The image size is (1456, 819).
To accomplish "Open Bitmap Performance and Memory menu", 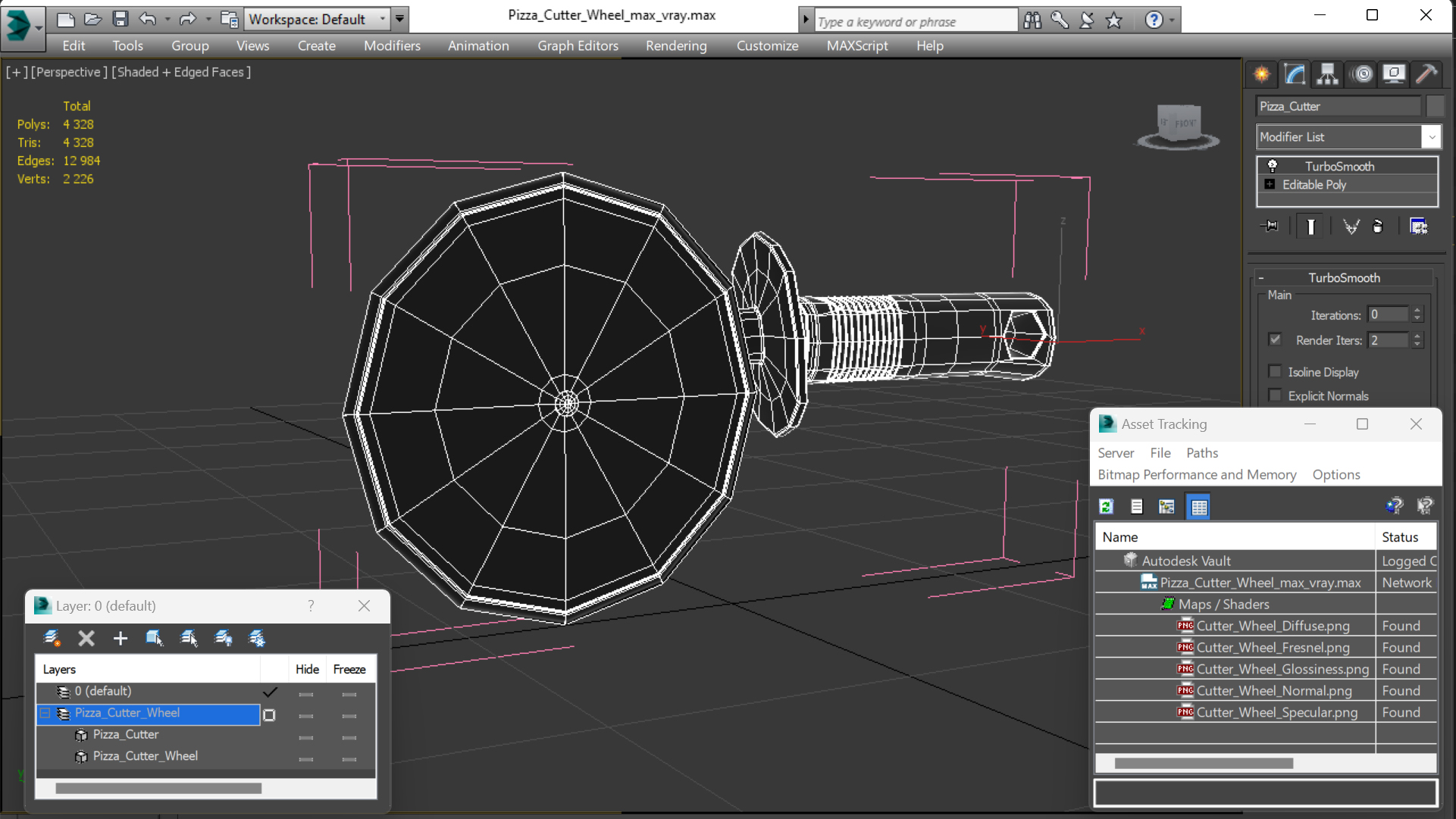I will [1197, 474].
